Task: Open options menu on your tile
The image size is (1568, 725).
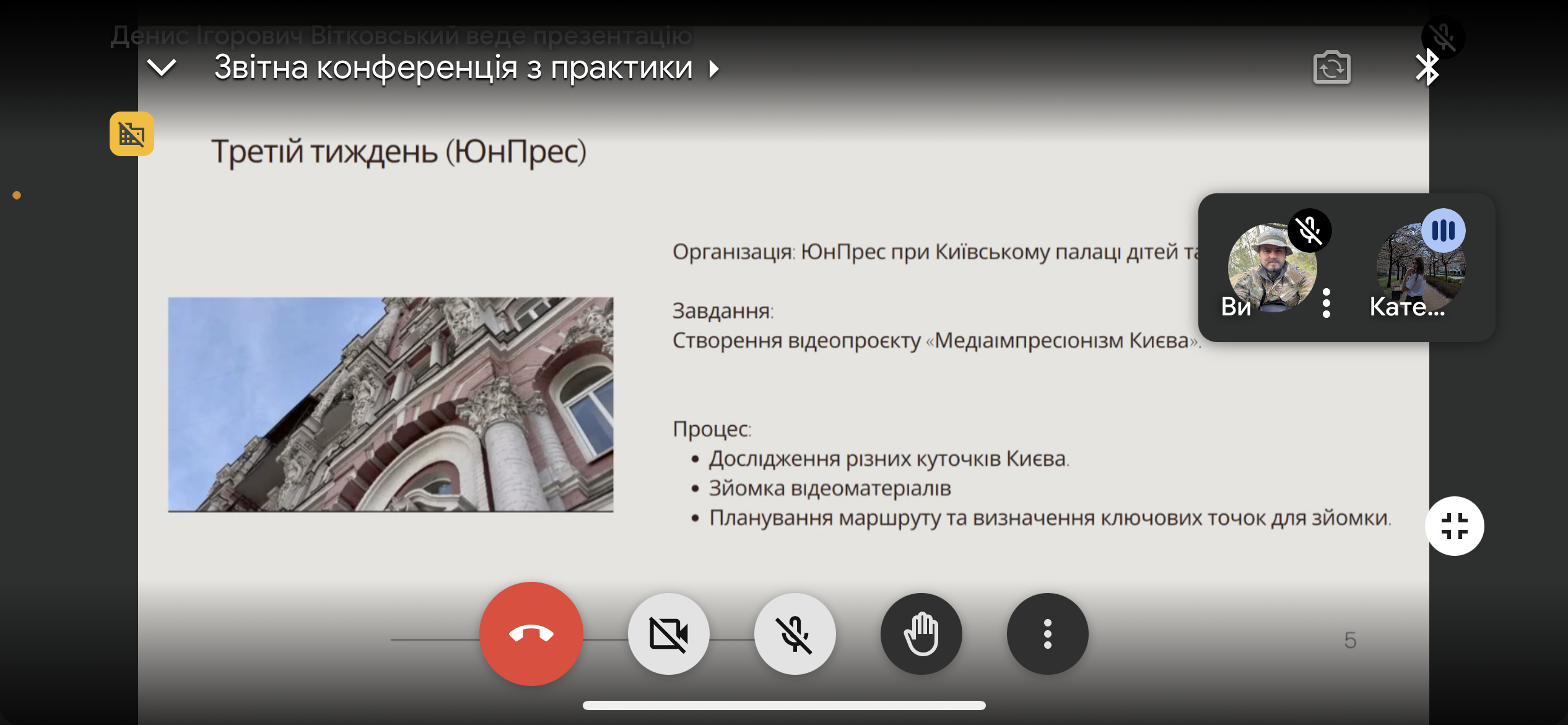Action: [x=1326, y=303]
